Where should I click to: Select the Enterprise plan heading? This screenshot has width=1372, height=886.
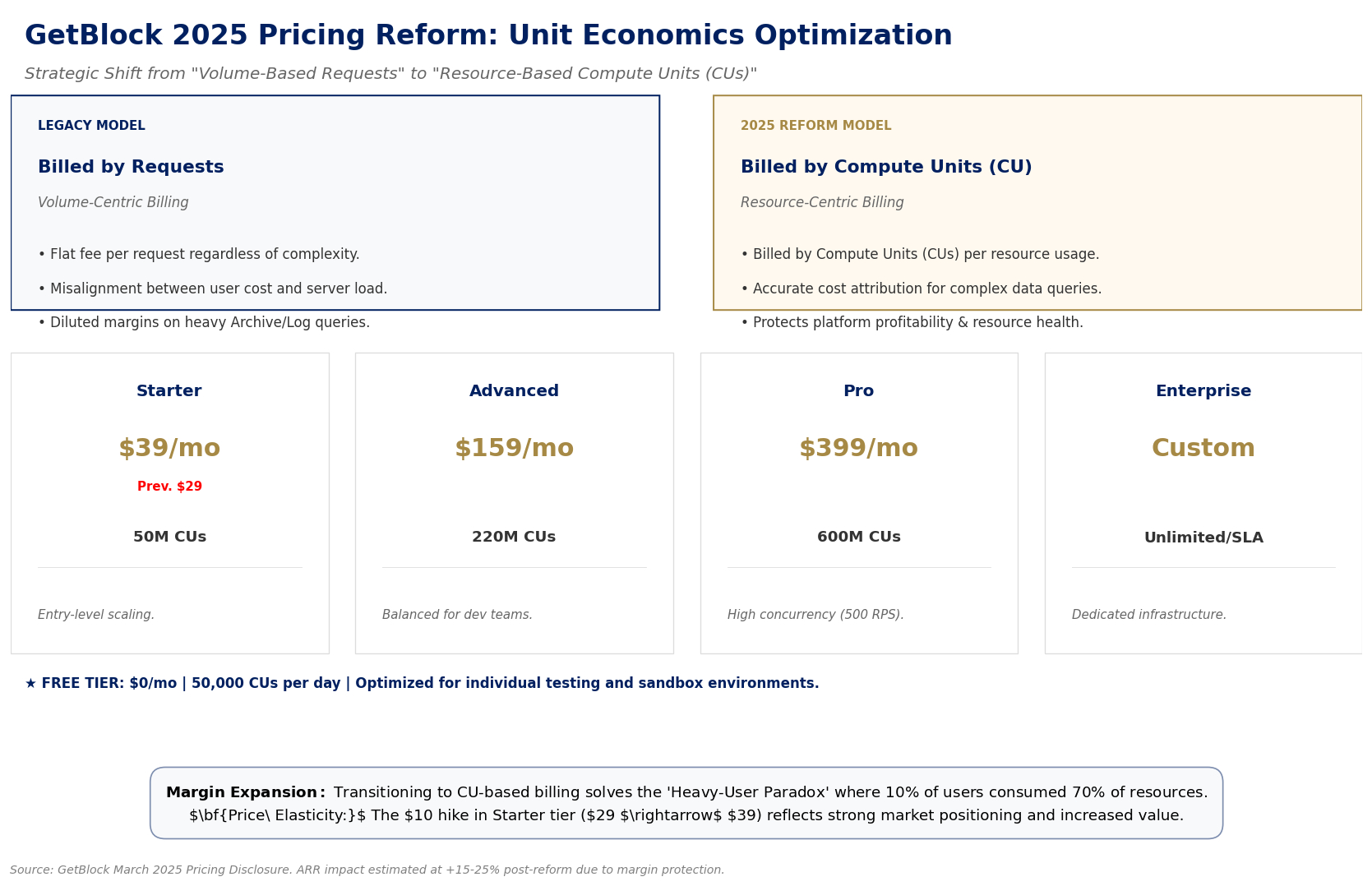pyautogui.click(x=1203, y=391)
